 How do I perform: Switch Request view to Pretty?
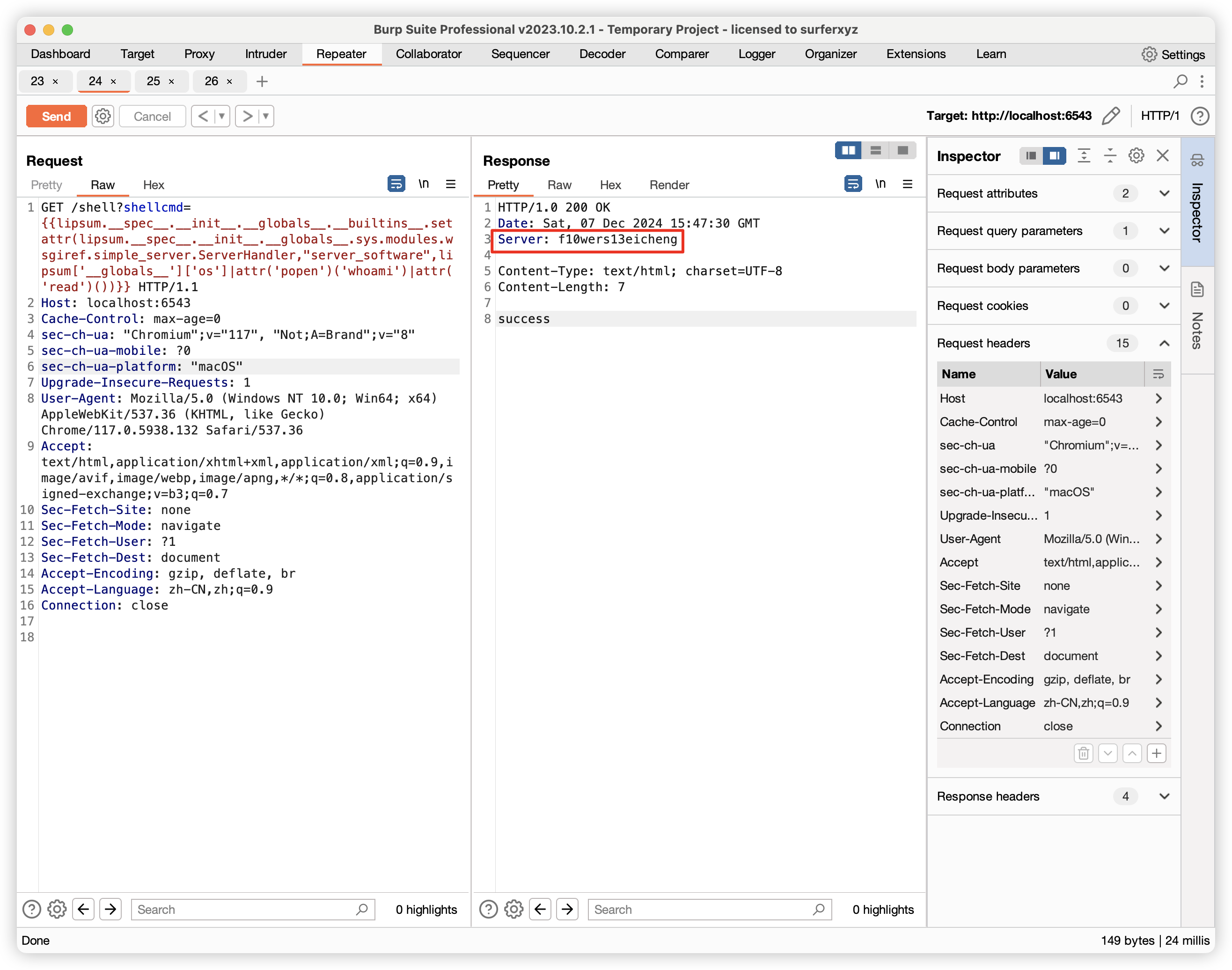point(46,185)
